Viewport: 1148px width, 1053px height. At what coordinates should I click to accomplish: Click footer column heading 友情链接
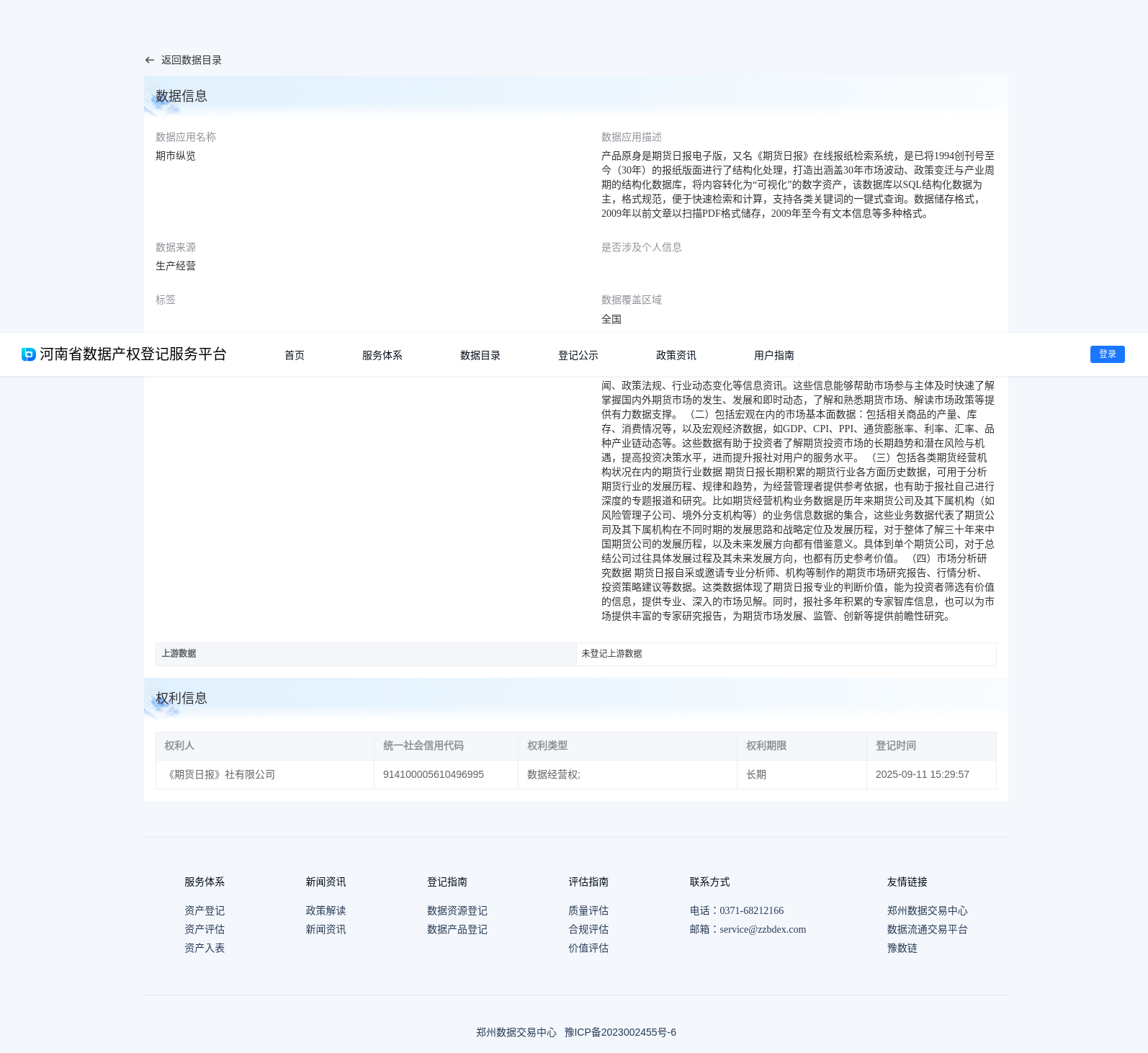click(907, 882)
